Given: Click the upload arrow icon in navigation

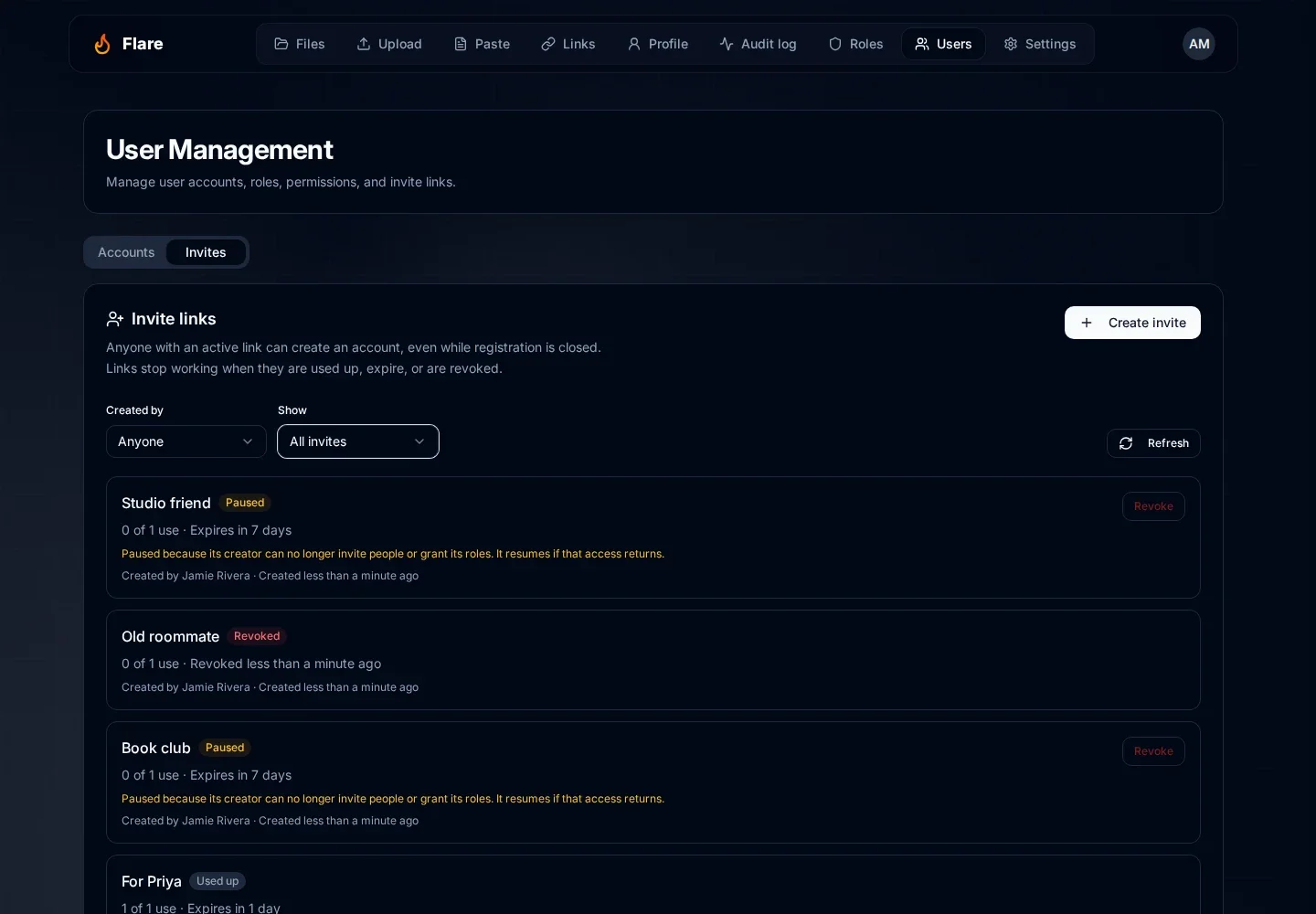Looking at the screenshot, I should [x=364, y=44].
